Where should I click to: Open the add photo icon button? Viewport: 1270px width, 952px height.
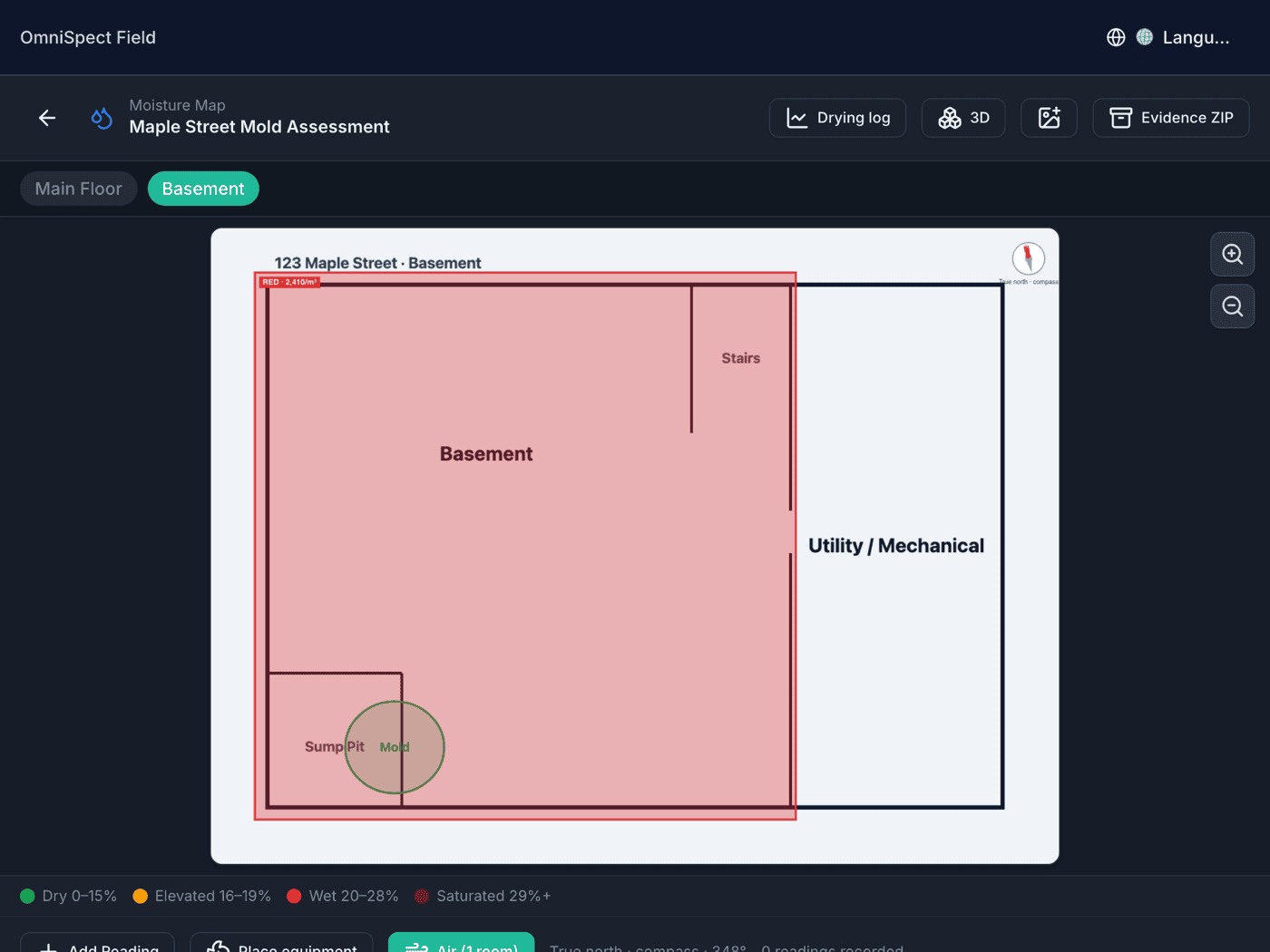[1049, 118]
